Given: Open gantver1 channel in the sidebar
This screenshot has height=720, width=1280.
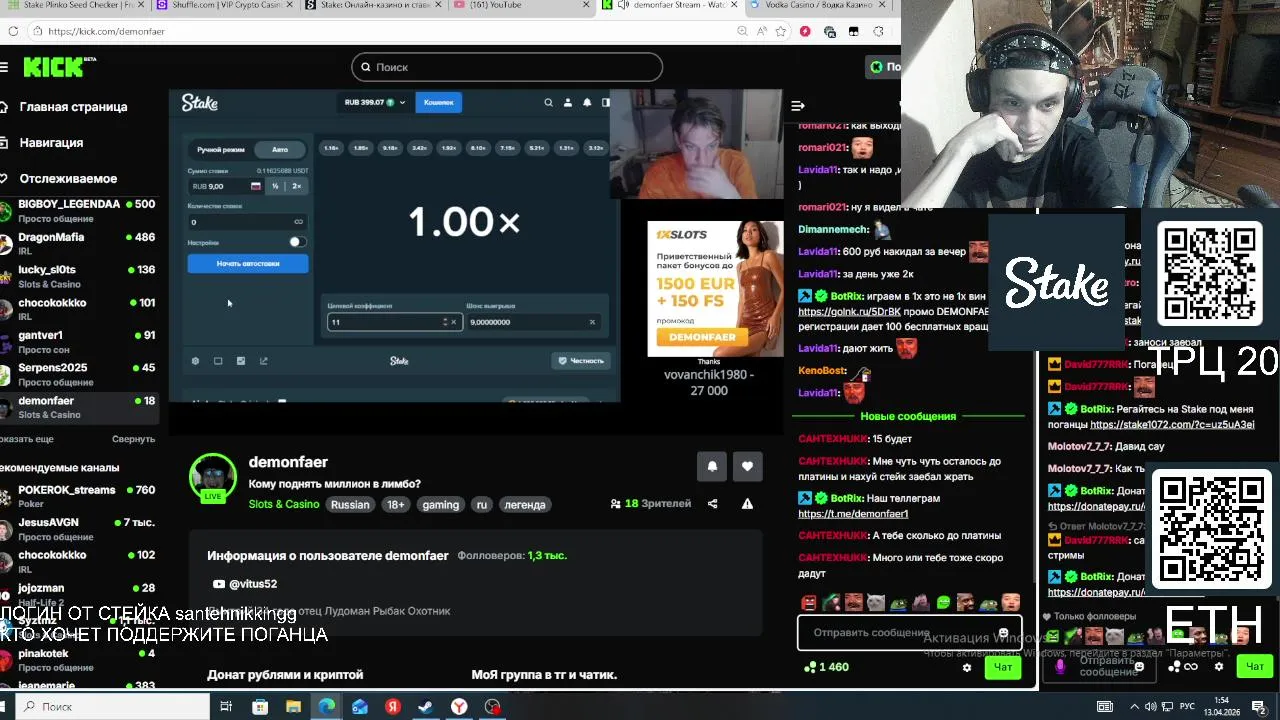Looking at the screenshot, I should [80, 341].
